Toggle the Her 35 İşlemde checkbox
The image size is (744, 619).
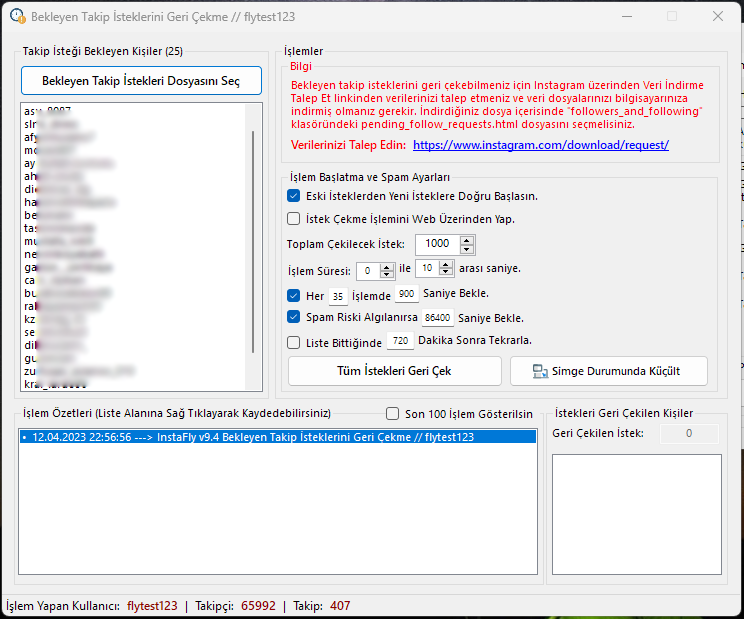[x=294, y=296]
